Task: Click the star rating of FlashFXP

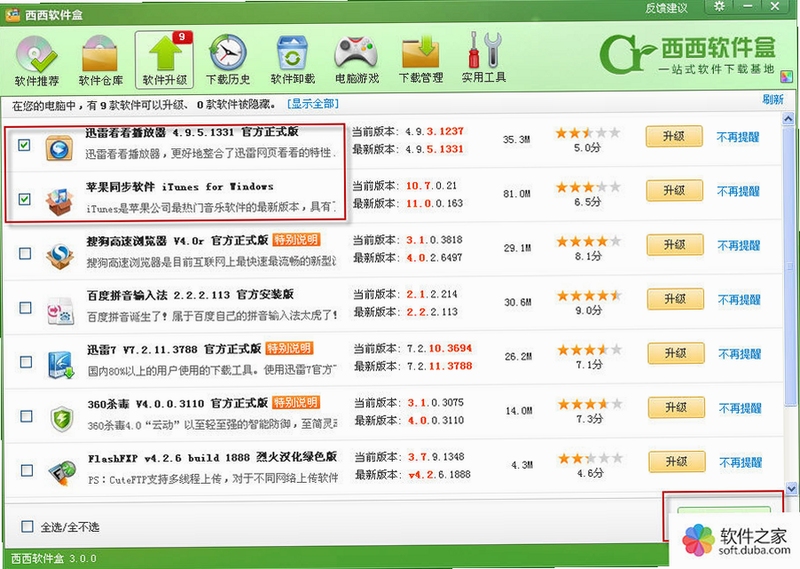Action: [x=590, y=458]
